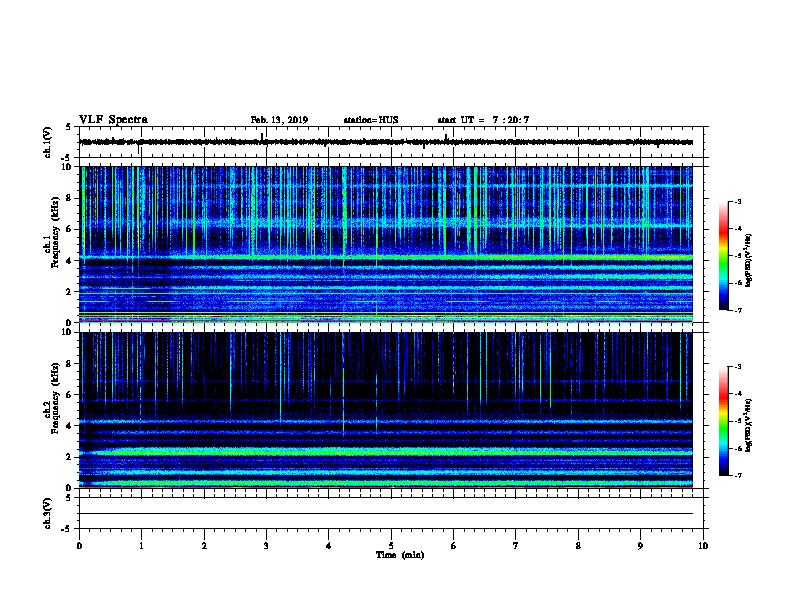Click time axis tick label "2"
This screenshot has height=612, width=792.
point(204,546)
